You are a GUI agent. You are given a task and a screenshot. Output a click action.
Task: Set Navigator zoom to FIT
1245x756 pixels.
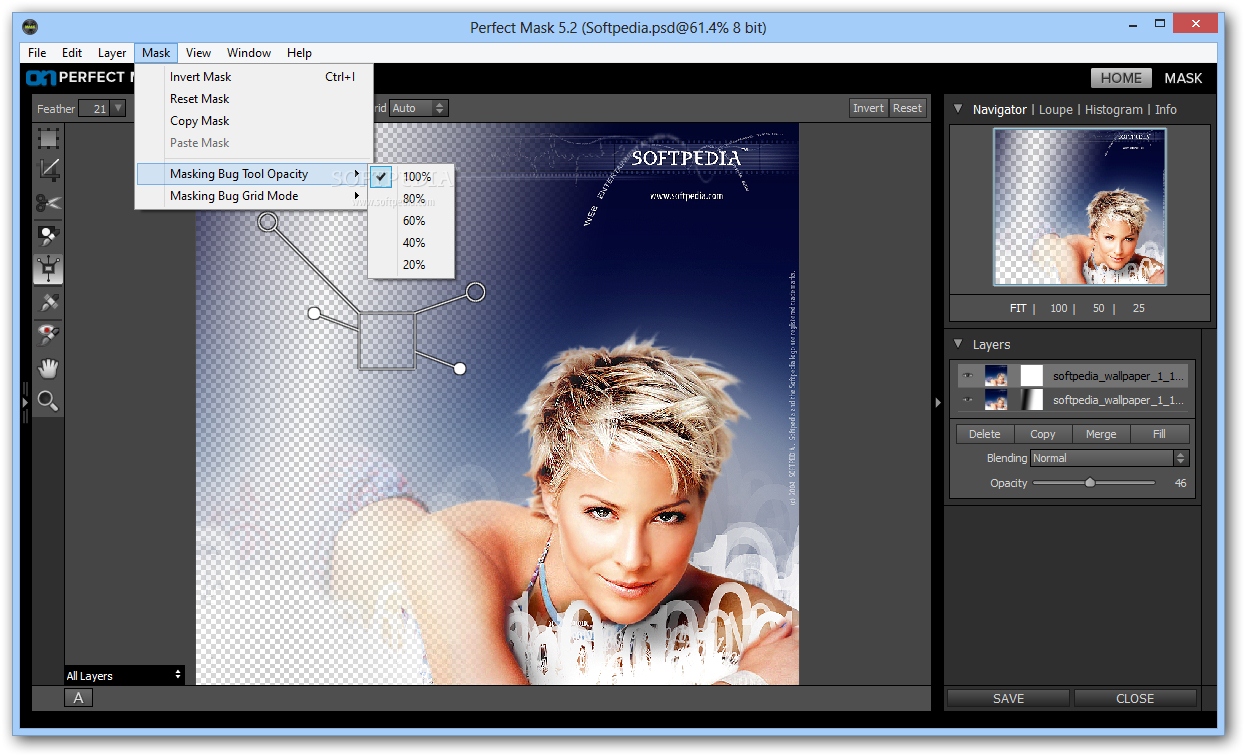[1019, 308]
